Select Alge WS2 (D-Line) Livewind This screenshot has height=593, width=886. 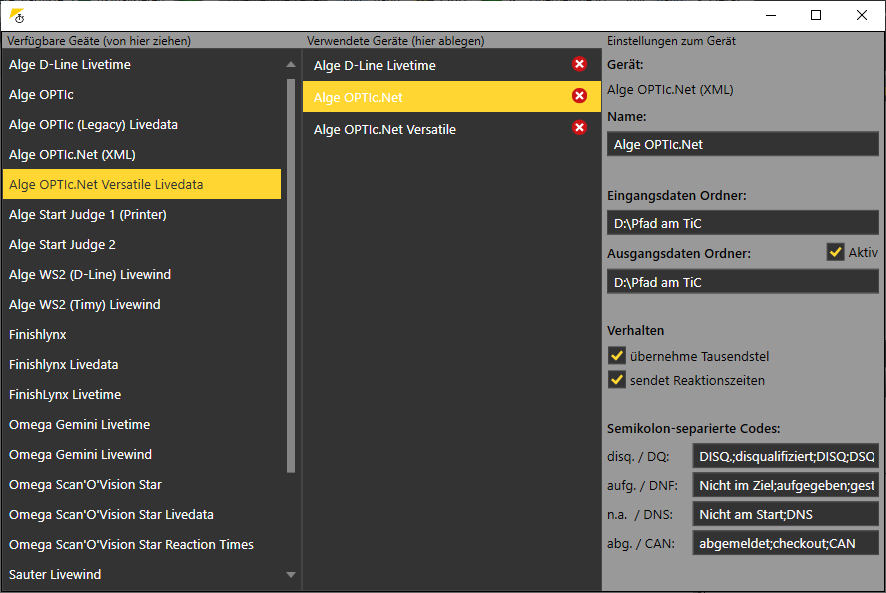(x=142, y=274)
